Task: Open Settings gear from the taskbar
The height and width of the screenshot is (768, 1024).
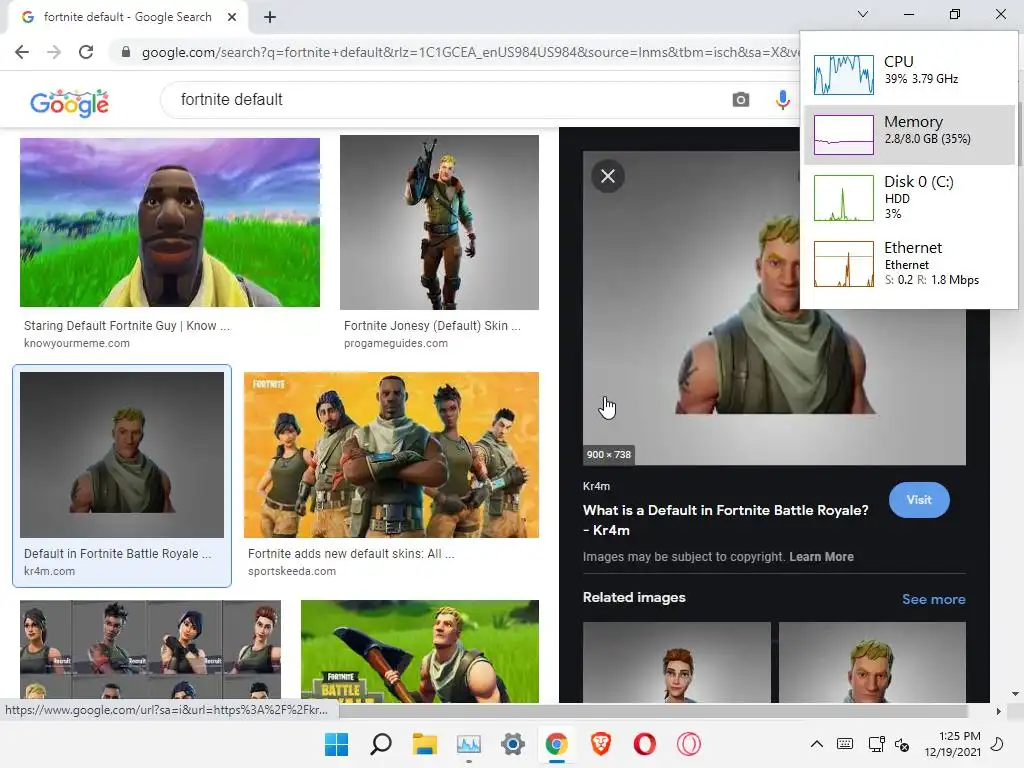Action: (x=513, y=744)
